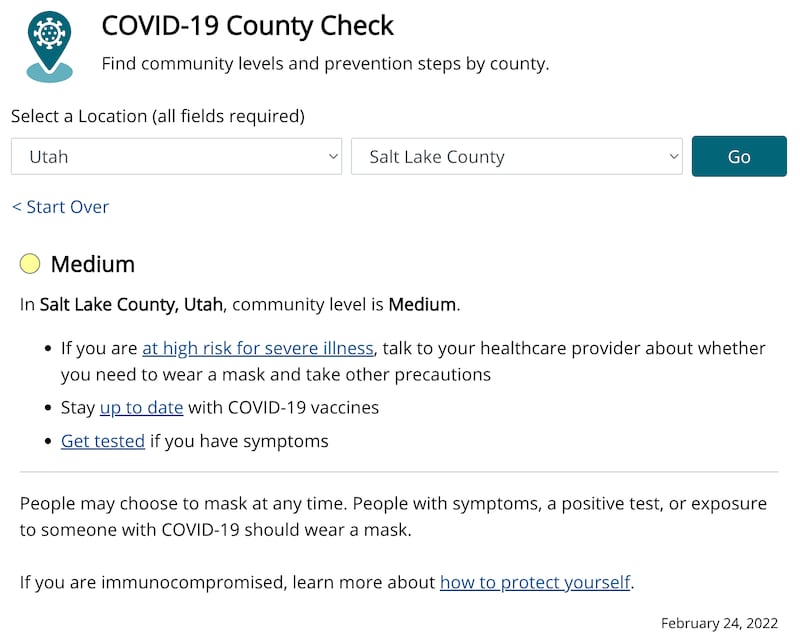
Task: Open the how to protect yourself link
Action: pyautogui.click(x=534, y=582)
